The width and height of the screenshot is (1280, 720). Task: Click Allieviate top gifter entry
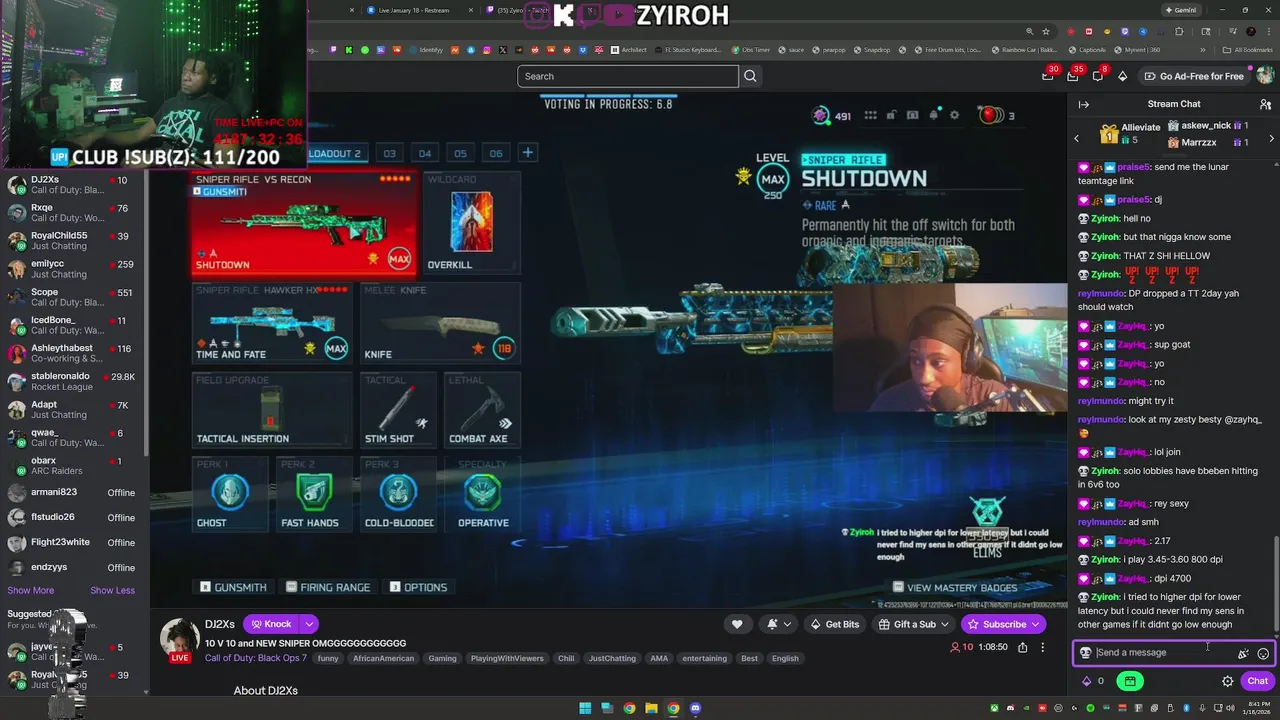point(1131,133)
